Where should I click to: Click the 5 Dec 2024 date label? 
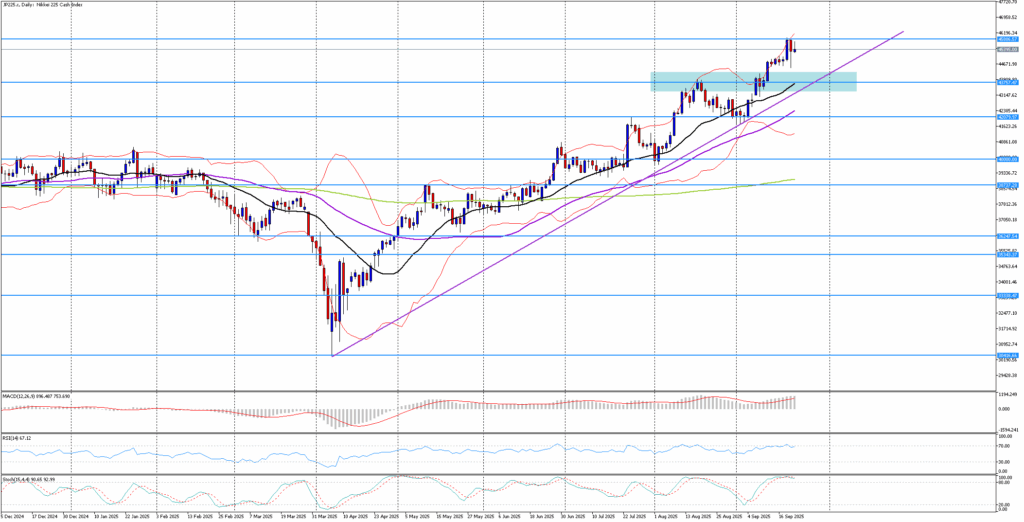tap(12, 517)
